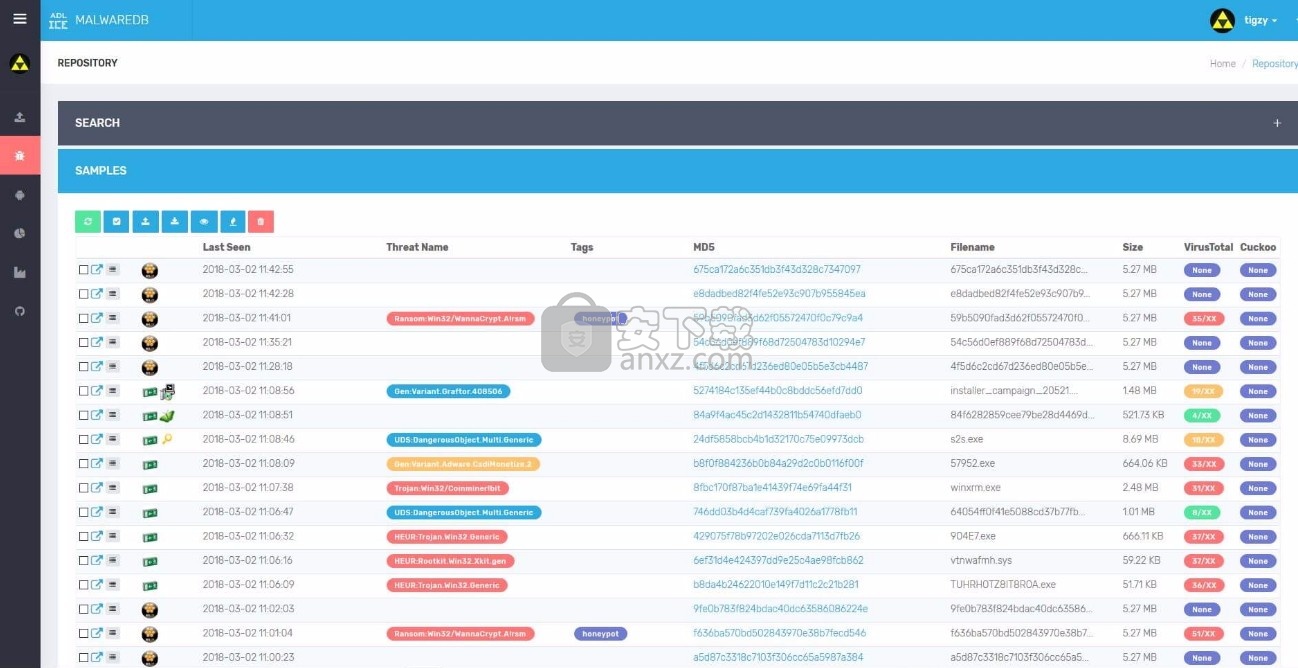Open external link for TUHRH0TZ8IT8R0A.exe row

(97, 585)
